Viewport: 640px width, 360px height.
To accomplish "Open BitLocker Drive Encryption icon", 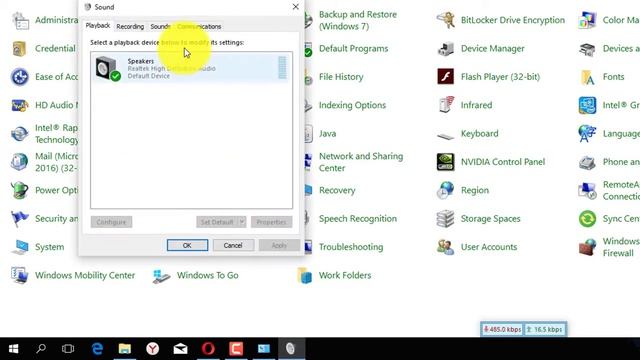I will click(445, 20).
